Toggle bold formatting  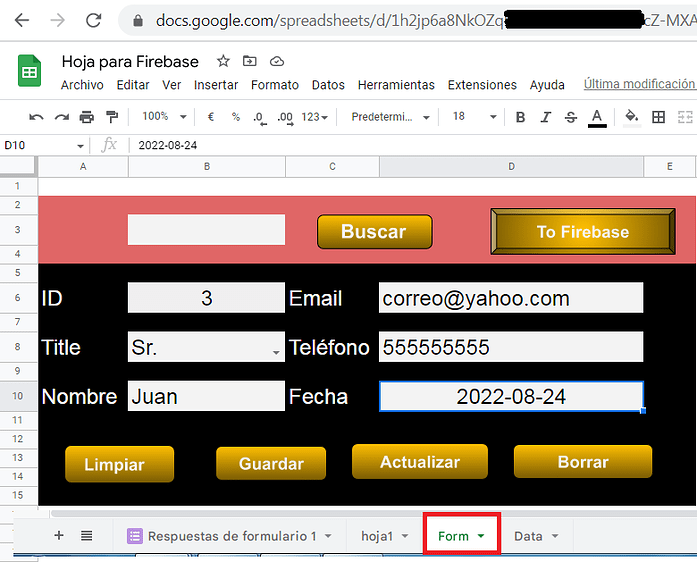click(520, 117)
